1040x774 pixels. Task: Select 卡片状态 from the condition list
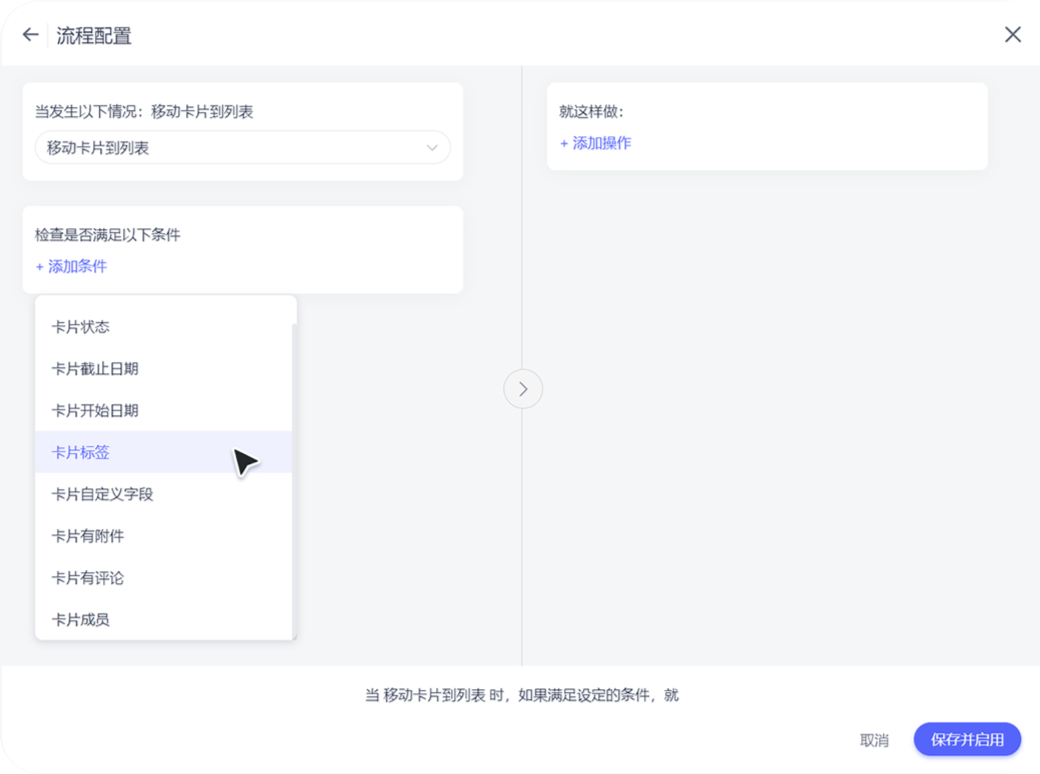pyautogui.click(x=80, y=327)
